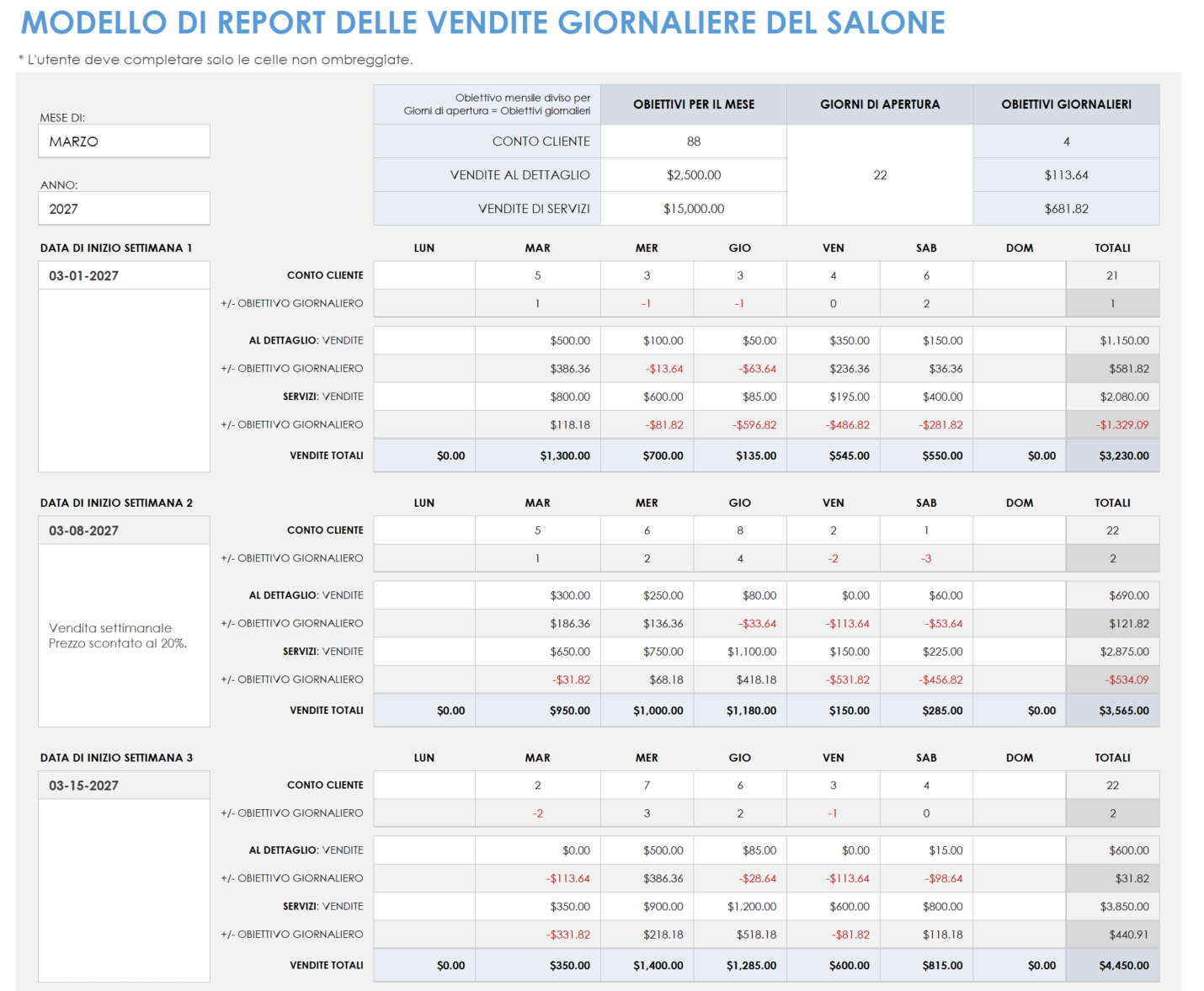Select monthly services goal cell $15,000.00

694,209
